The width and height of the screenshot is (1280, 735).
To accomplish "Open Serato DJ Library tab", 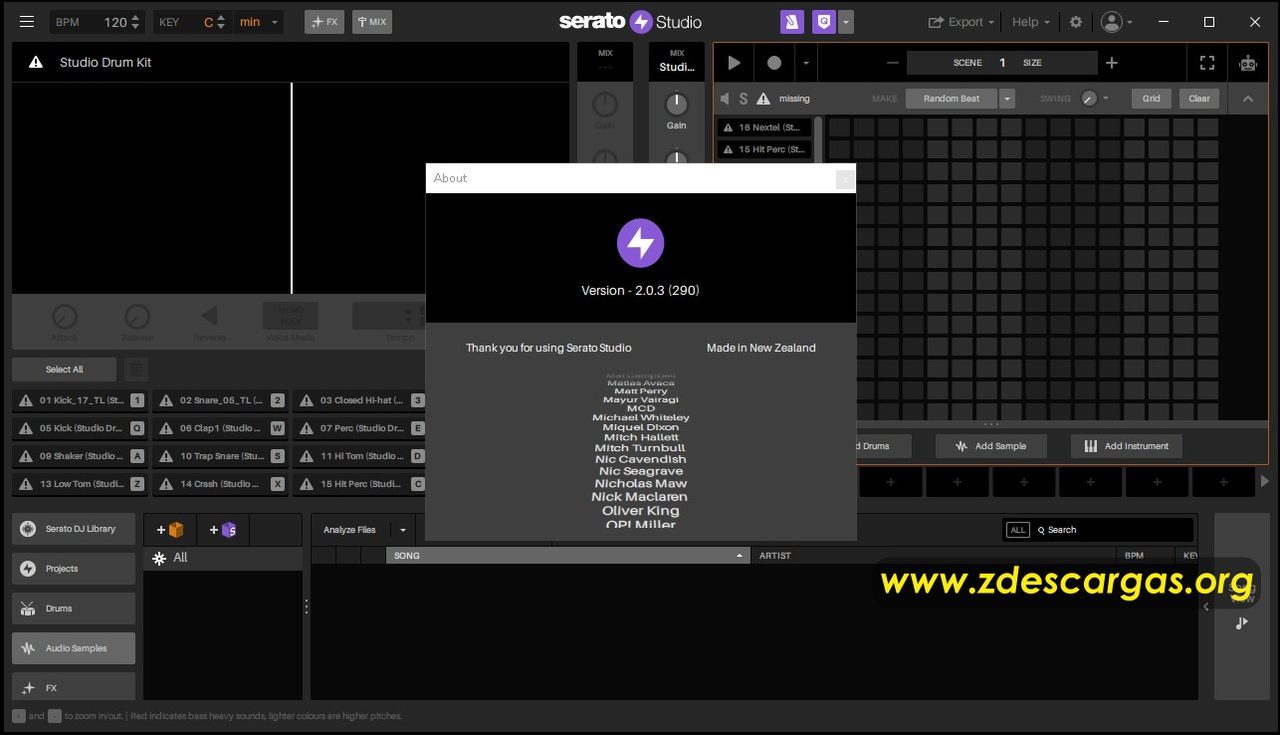I will click(x=73, y=529).
